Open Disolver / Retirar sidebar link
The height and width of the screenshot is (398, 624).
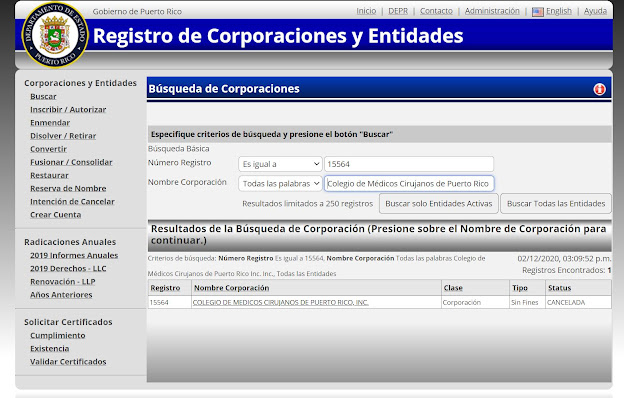coord(63,136)
